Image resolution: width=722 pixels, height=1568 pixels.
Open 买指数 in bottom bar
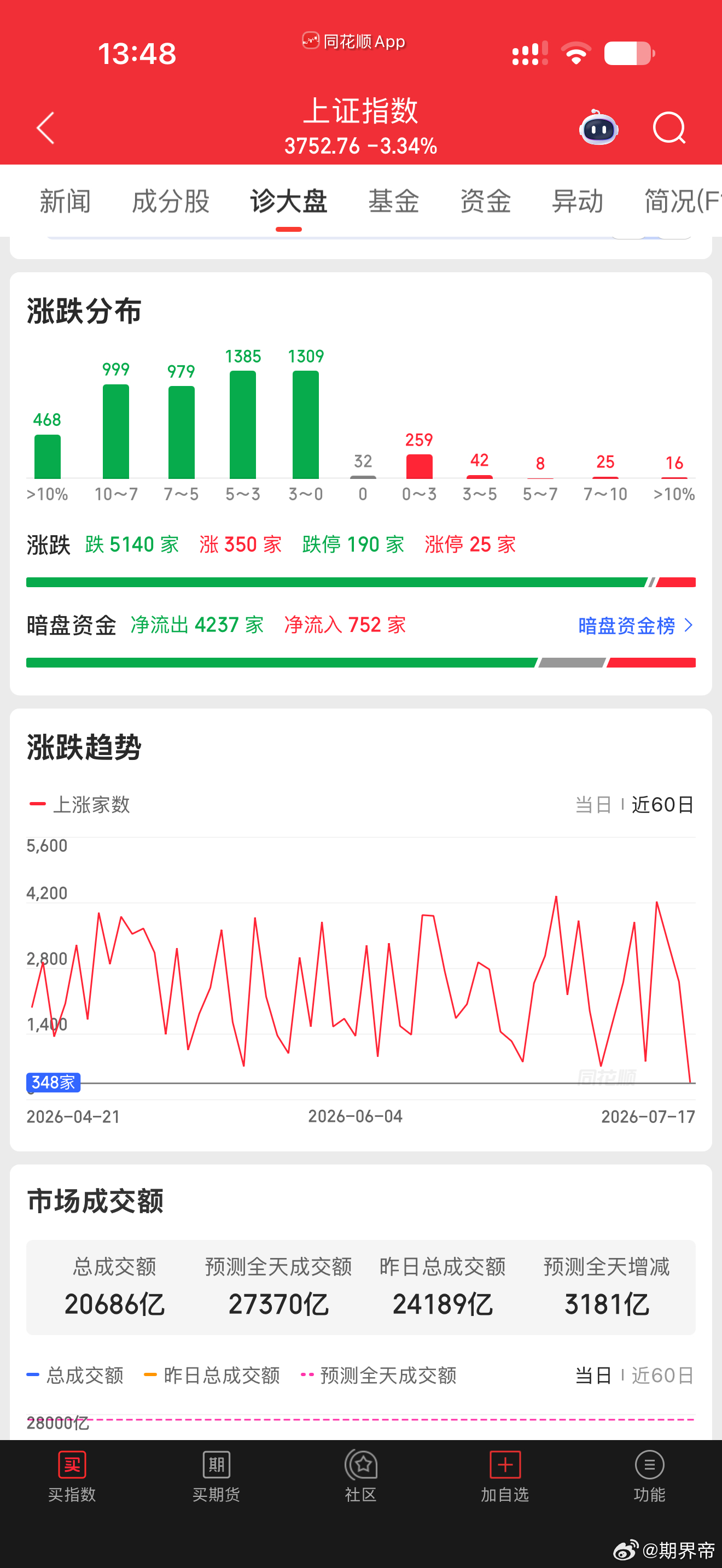pos(72,1476)
